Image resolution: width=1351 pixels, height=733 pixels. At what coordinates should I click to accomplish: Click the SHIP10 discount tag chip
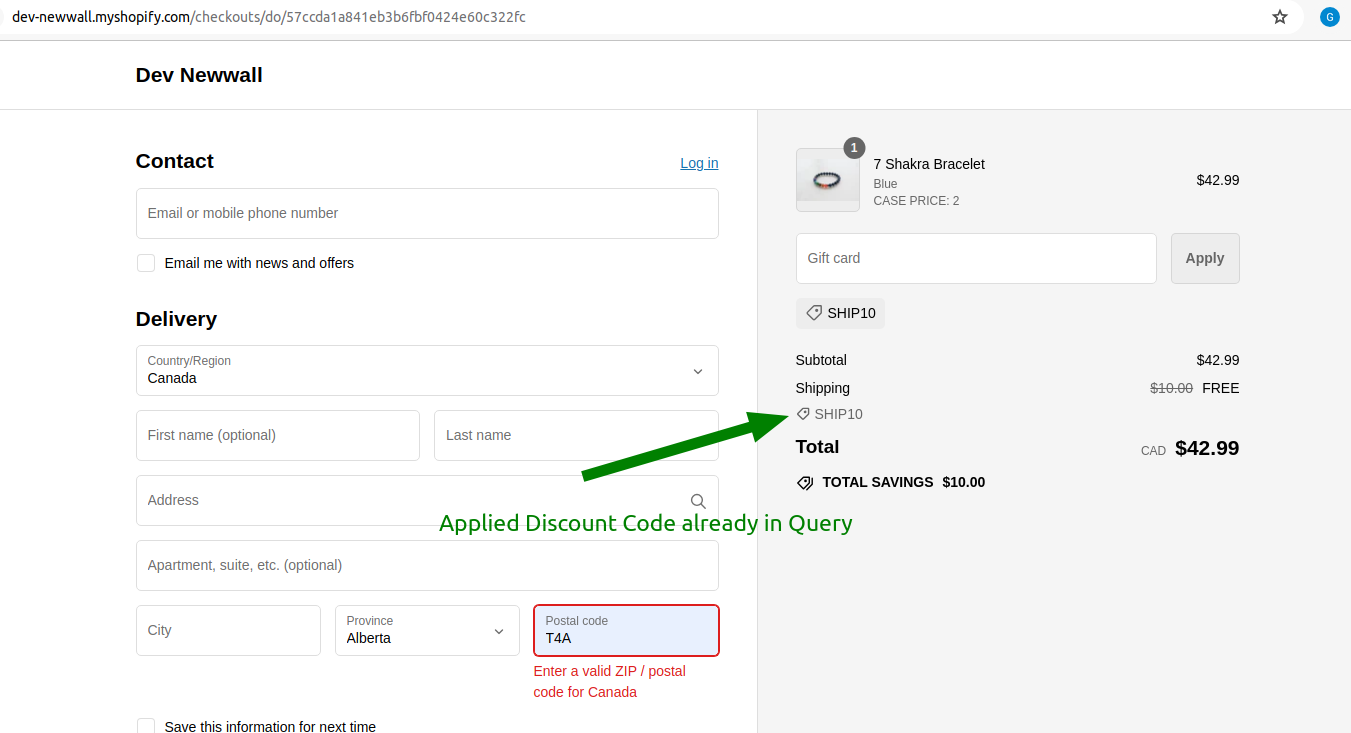pyautogui.click(x=840, y=313)
